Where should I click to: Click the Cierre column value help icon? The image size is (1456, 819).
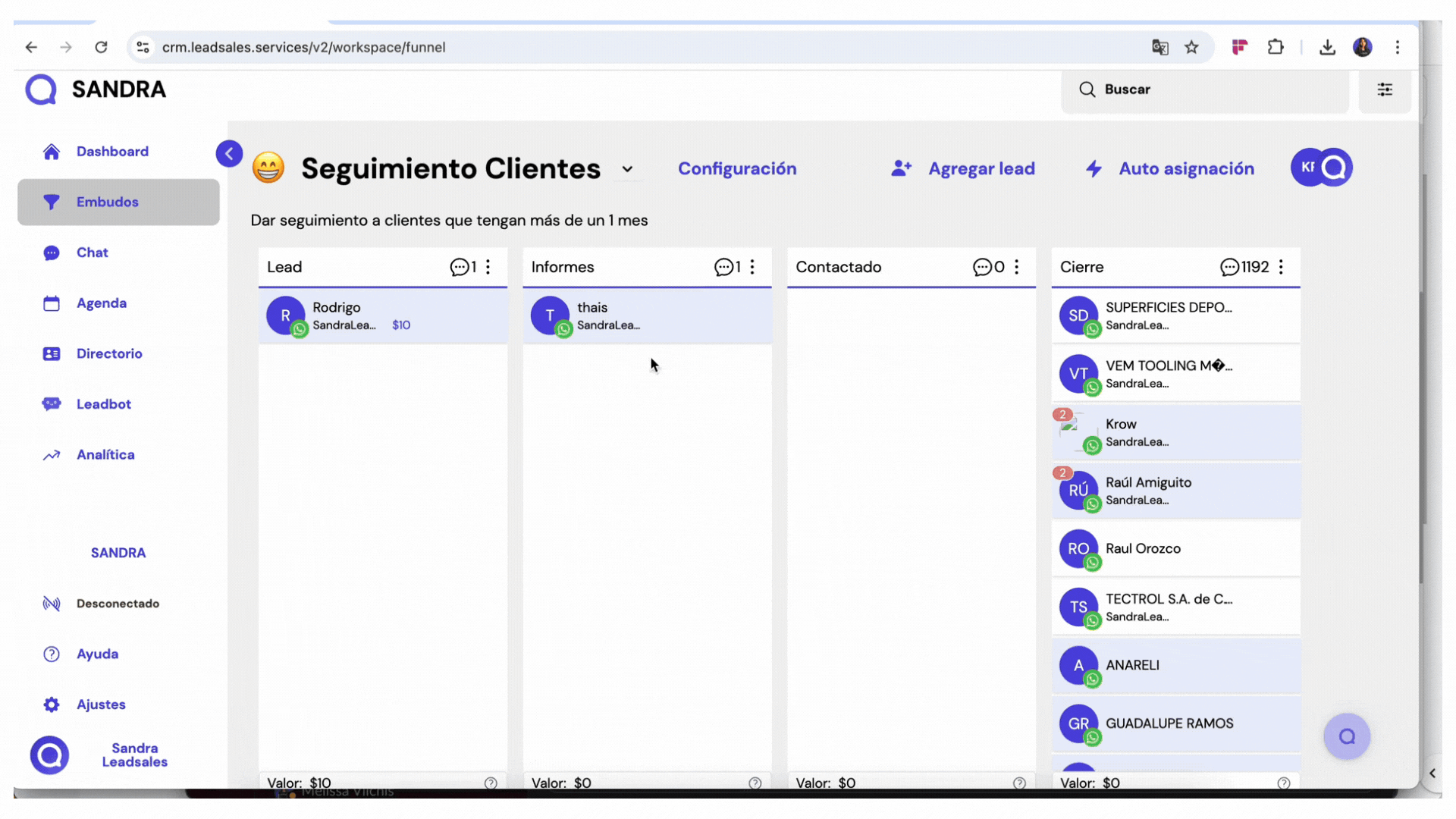click(1284, 783)
